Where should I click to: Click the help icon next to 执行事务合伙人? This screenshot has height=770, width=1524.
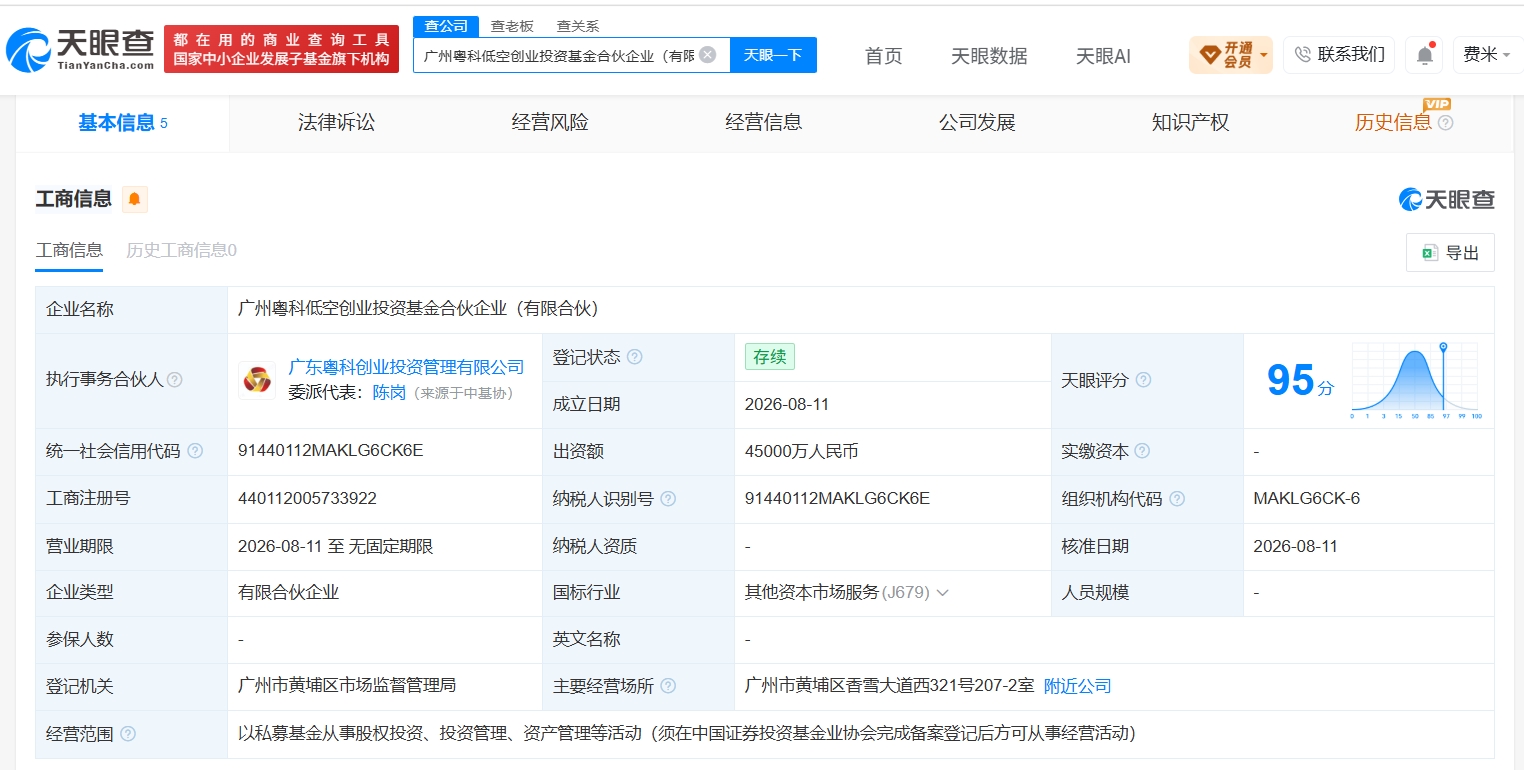click(175, 380)
